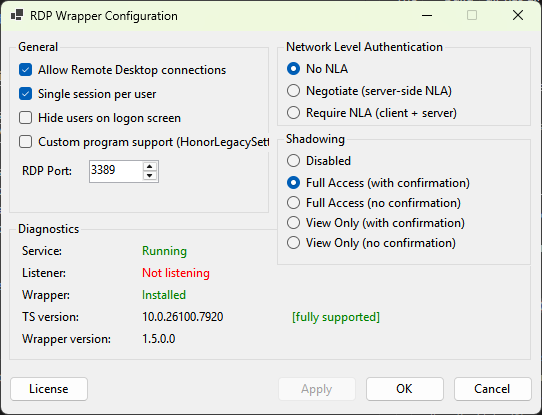542x415 pixels.
Task: Increase RDP Port with up arrow
Action: tap(149, 167)
